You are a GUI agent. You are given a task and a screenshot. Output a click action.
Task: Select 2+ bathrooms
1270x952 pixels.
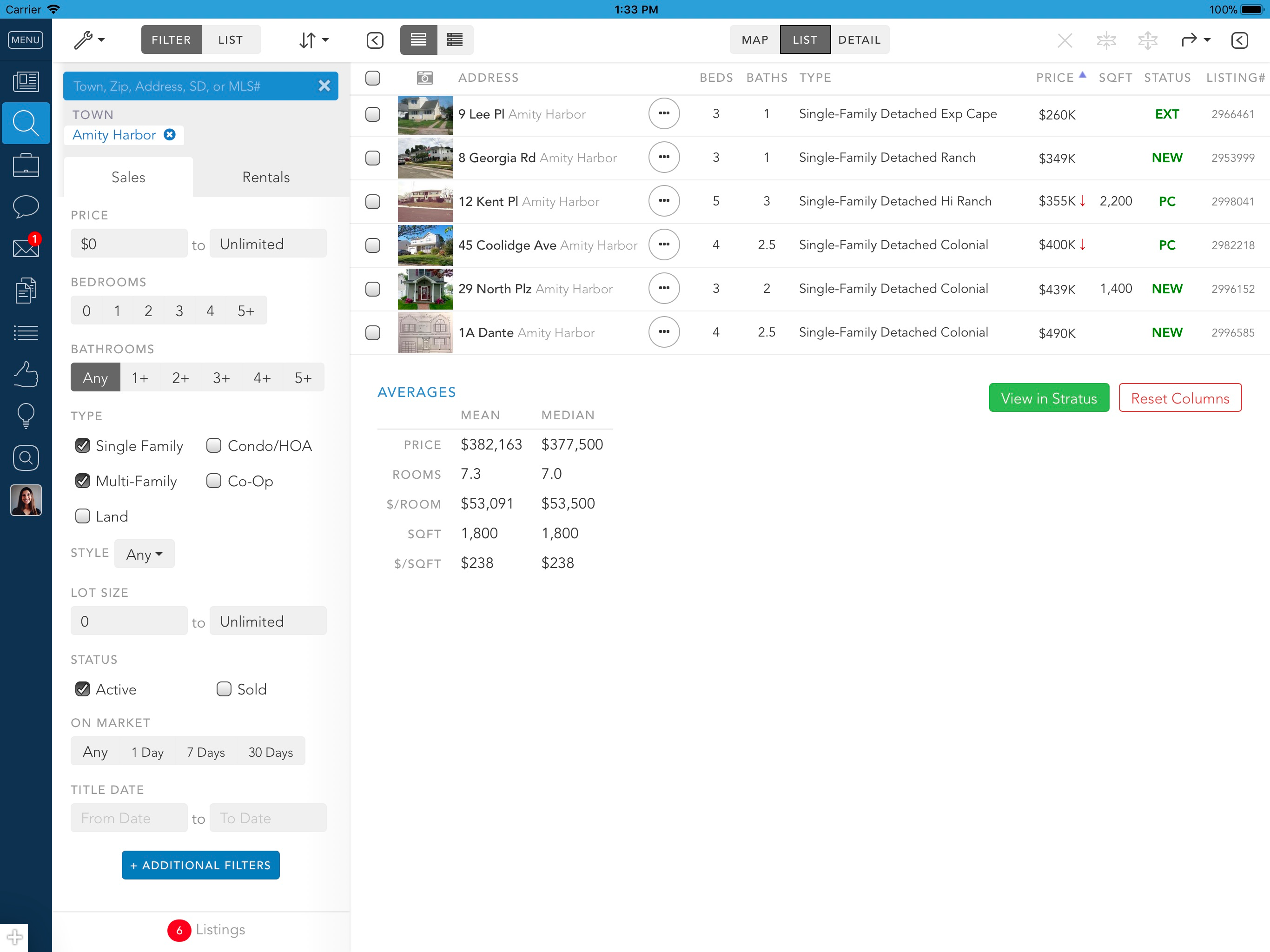click(x=180, y=377)
